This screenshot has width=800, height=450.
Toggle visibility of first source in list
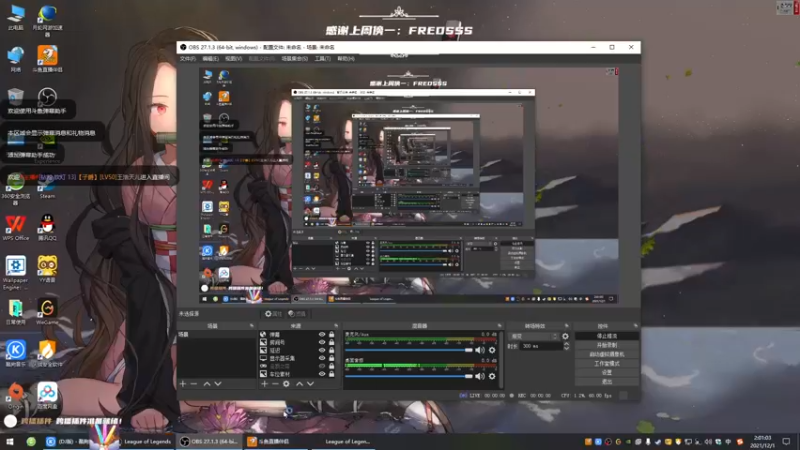(x=321, y=335)
